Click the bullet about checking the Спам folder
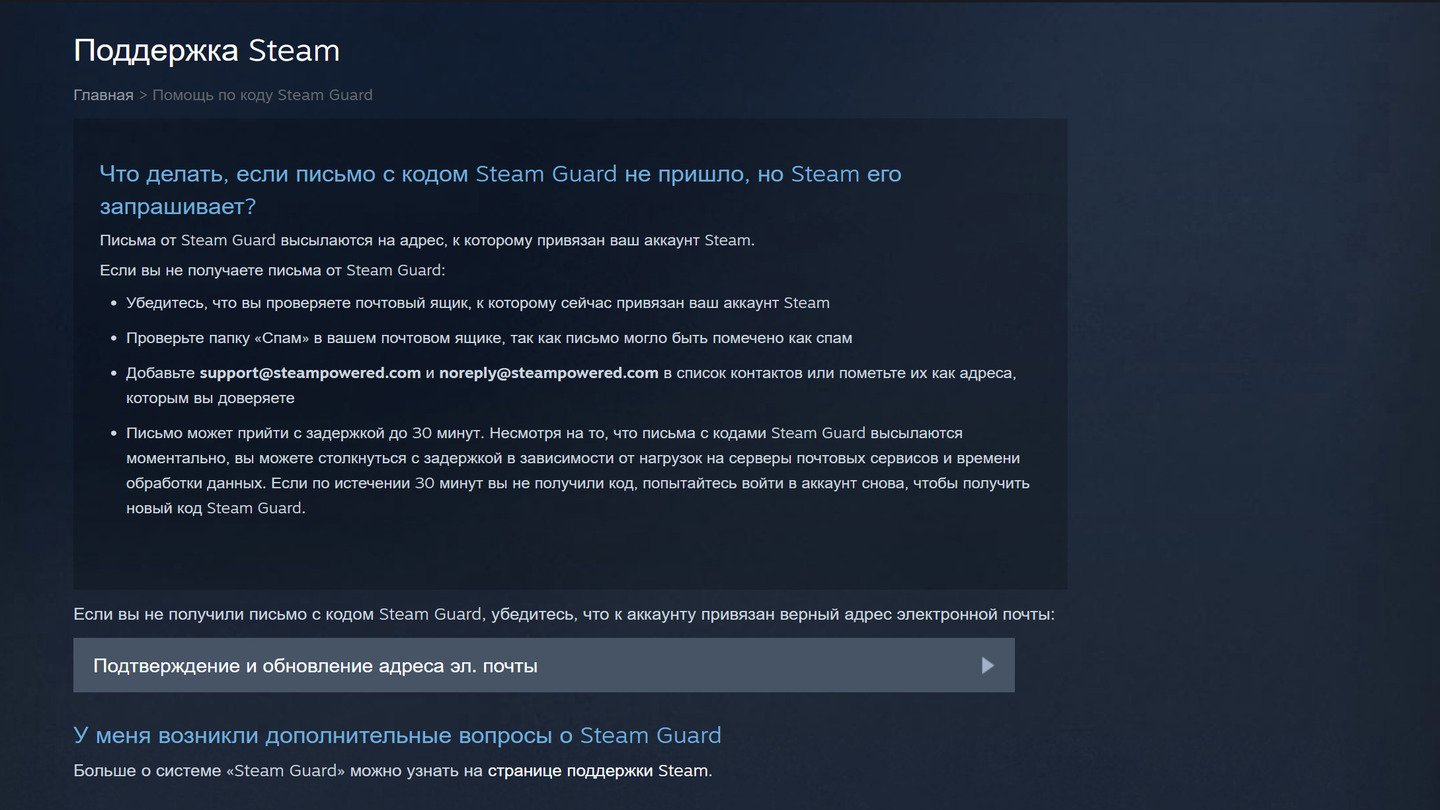Image resolution: width=1440 pixels, height=810 pixels. (489, 338)
